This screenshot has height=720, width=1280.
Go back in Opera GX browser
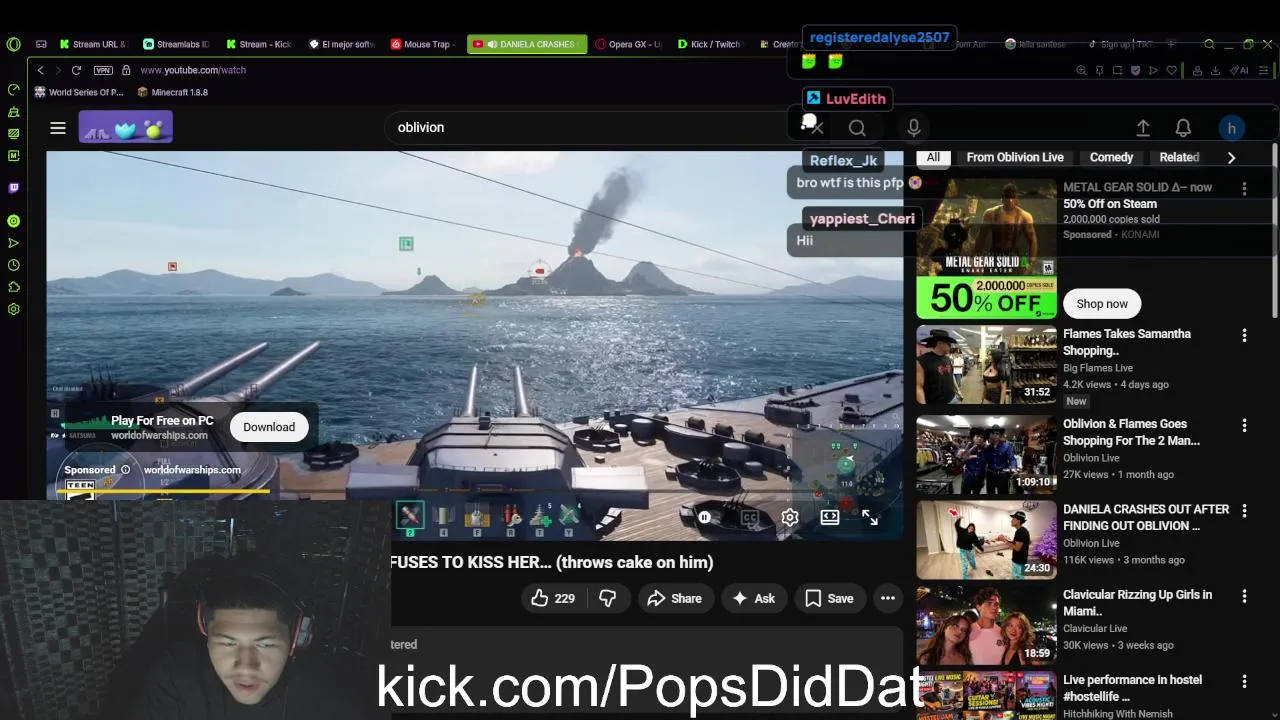pos(40,70)
